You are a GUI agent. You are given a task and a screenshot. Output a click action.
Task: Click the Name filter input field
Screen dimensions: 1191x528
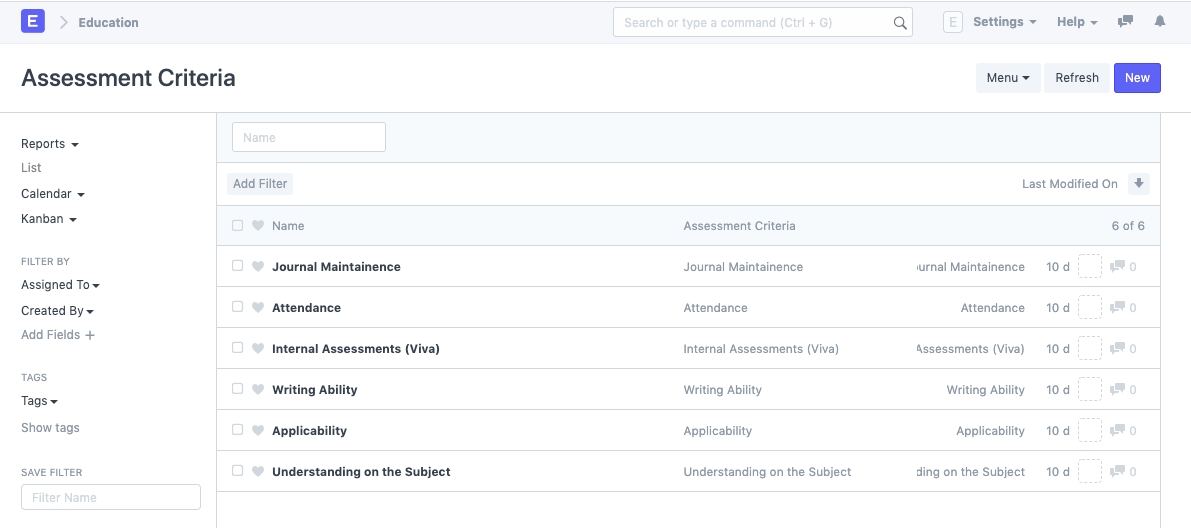coord(308,138)
